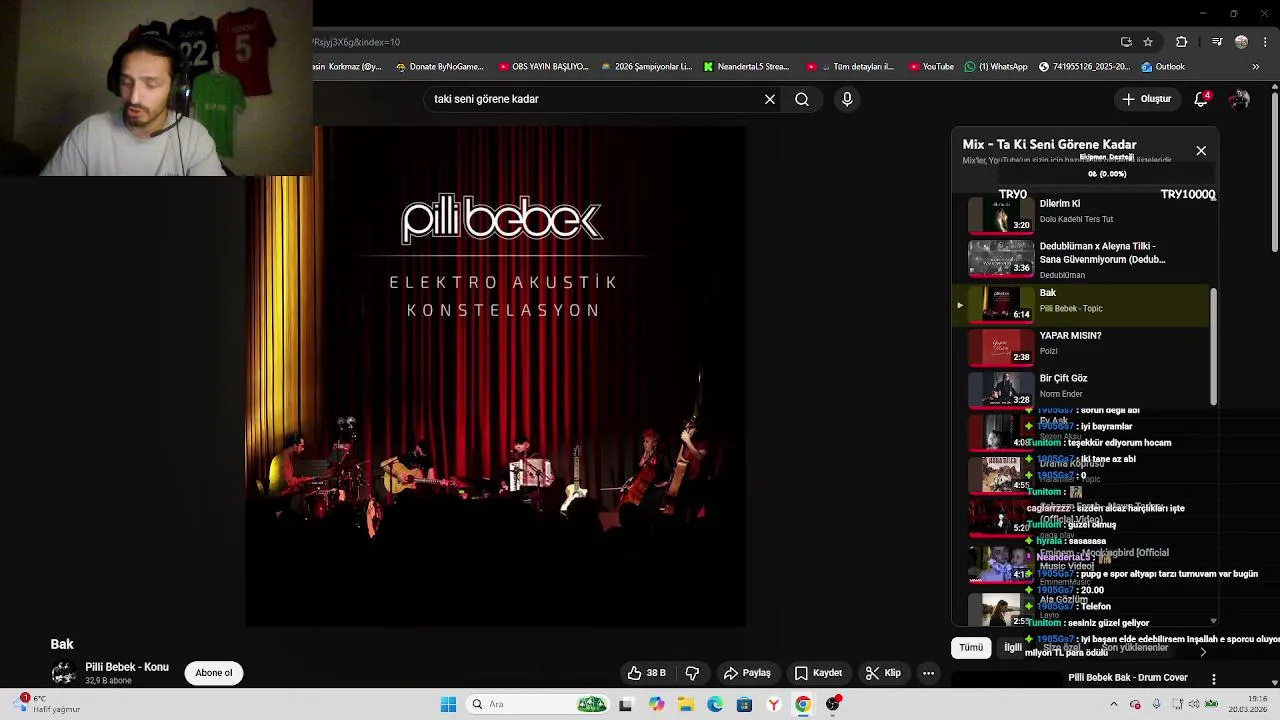
Task: Open the Oluştur create button
Action: click(1146, 99)
